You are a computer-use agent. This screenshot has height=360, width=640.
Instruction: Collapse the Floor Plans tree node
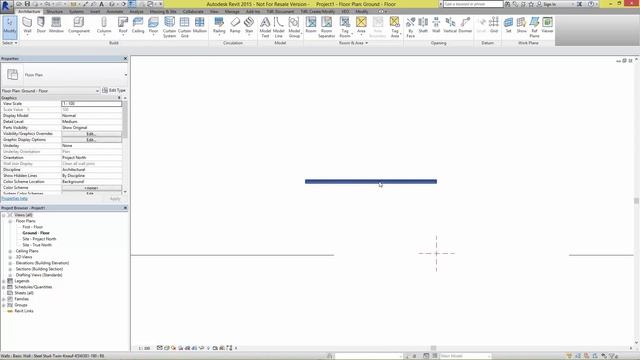pos(10,221)
